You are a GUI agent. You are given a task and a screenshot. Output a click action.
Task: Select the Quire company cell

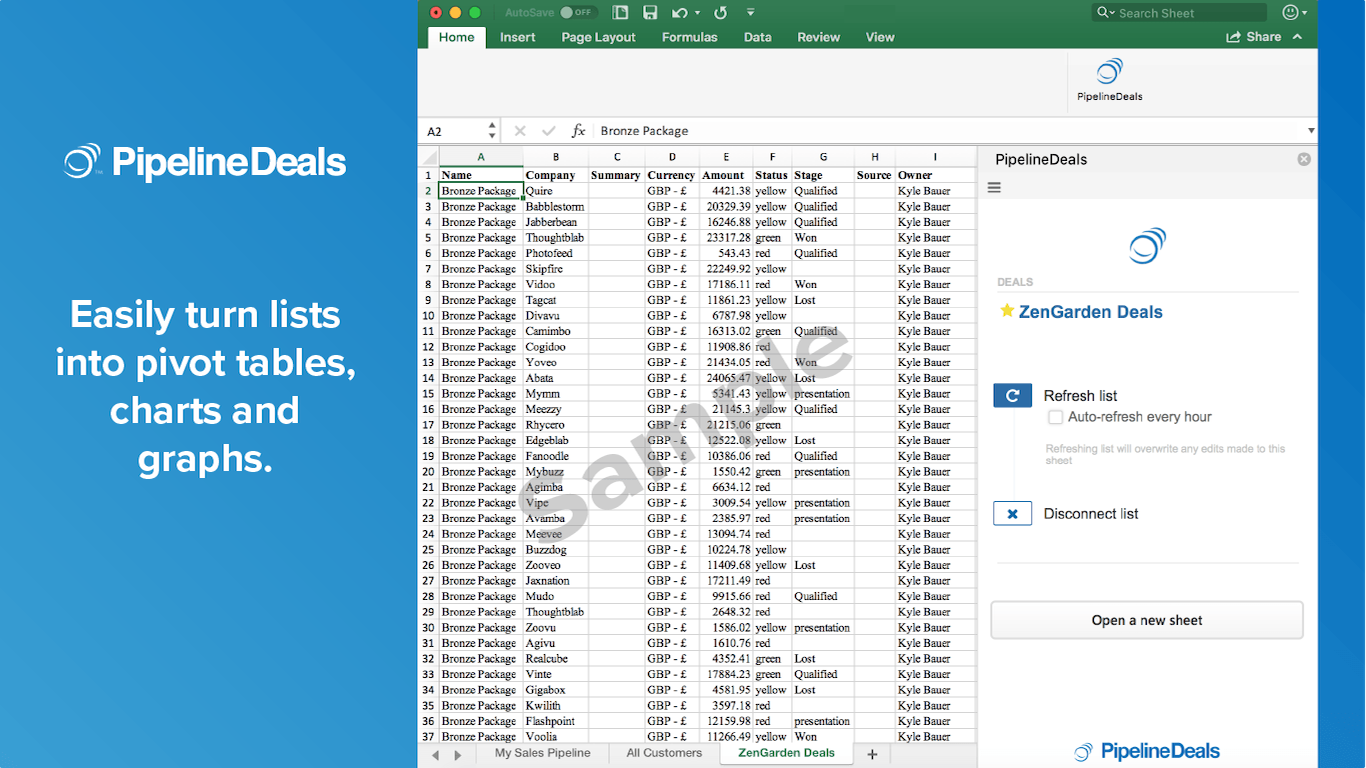[556, 191]
